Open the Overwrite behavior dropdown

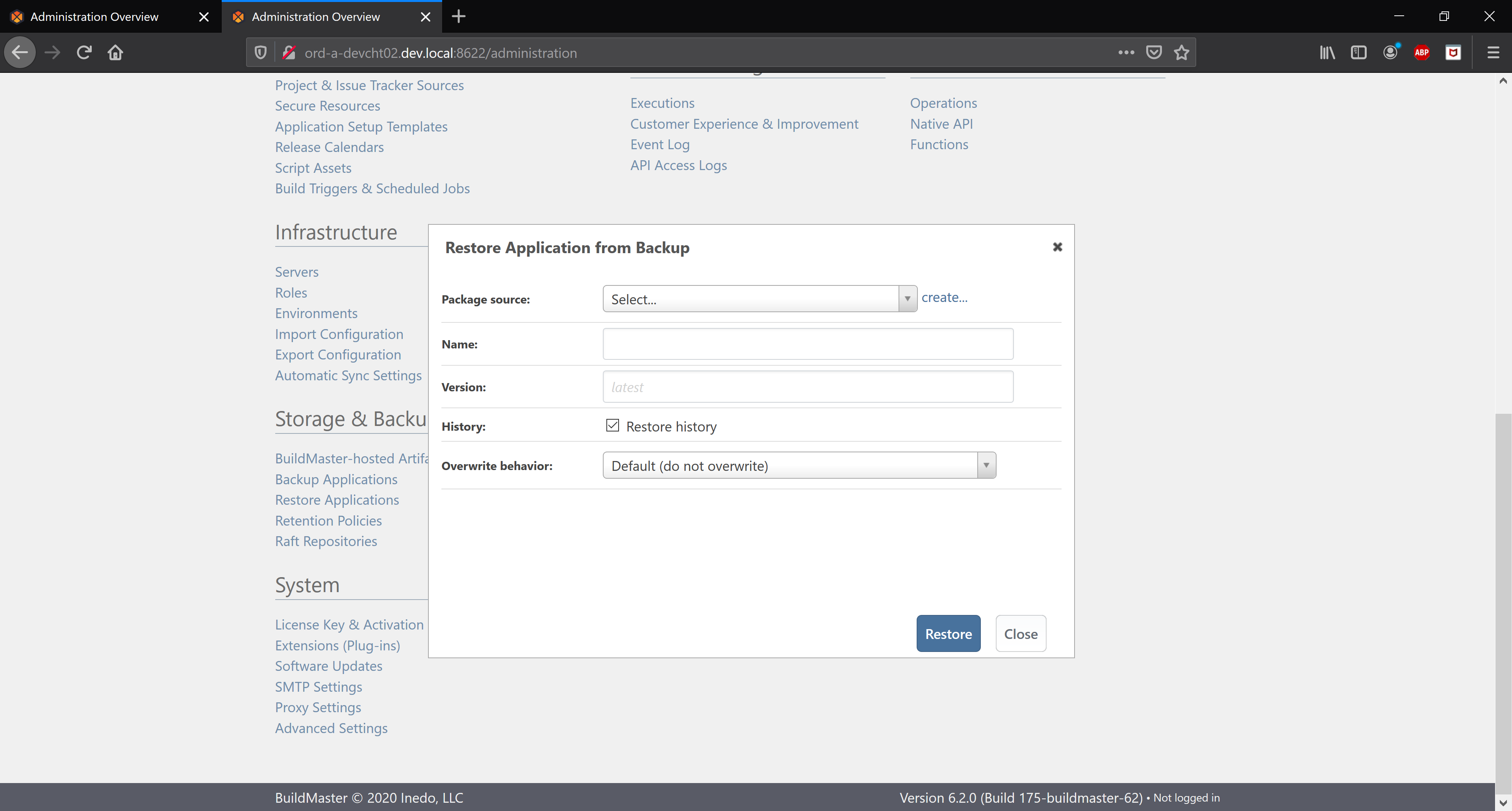pyautogui.click(x=799, y=465)
